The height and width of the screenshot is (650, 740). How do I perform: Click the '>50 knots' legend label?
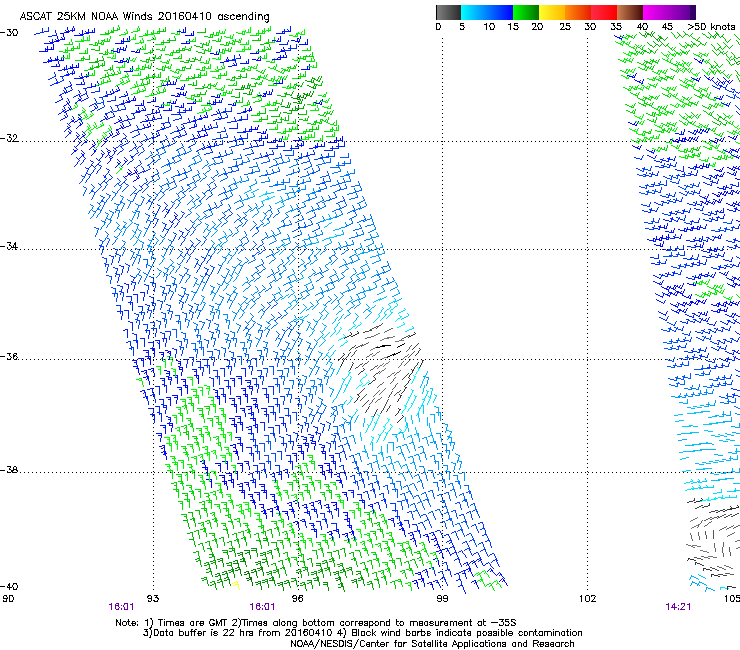pyautogui.click(x=711, y=27)
